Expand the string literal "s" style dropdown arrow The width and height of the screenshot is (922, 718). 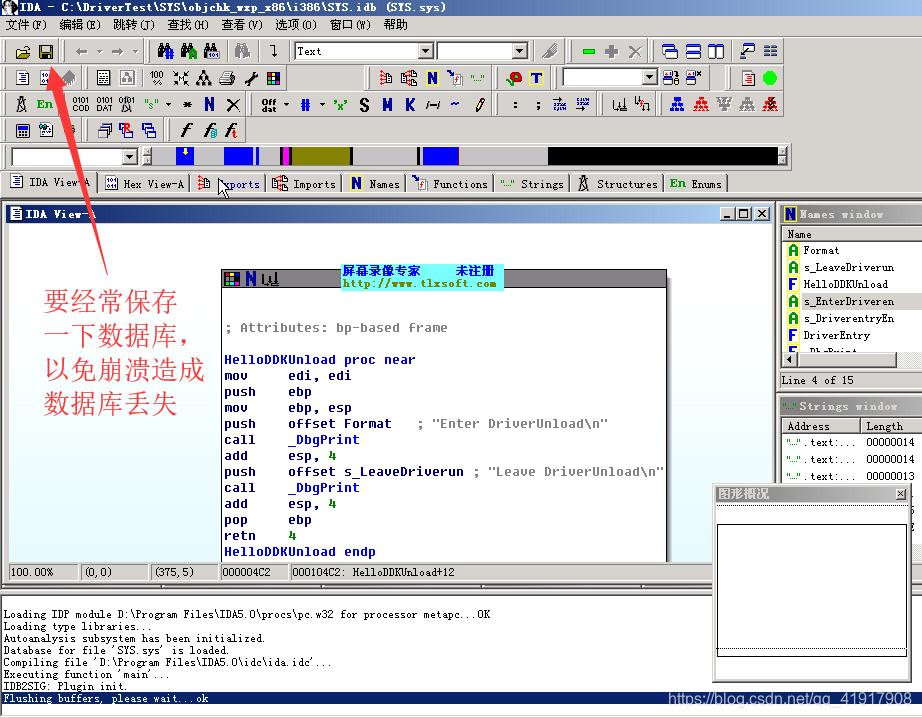point(169,105)
